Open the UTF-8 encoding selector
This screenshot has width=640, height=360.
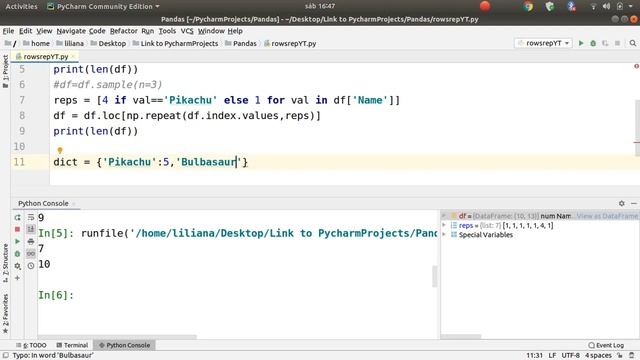click(x=570, y=356)
